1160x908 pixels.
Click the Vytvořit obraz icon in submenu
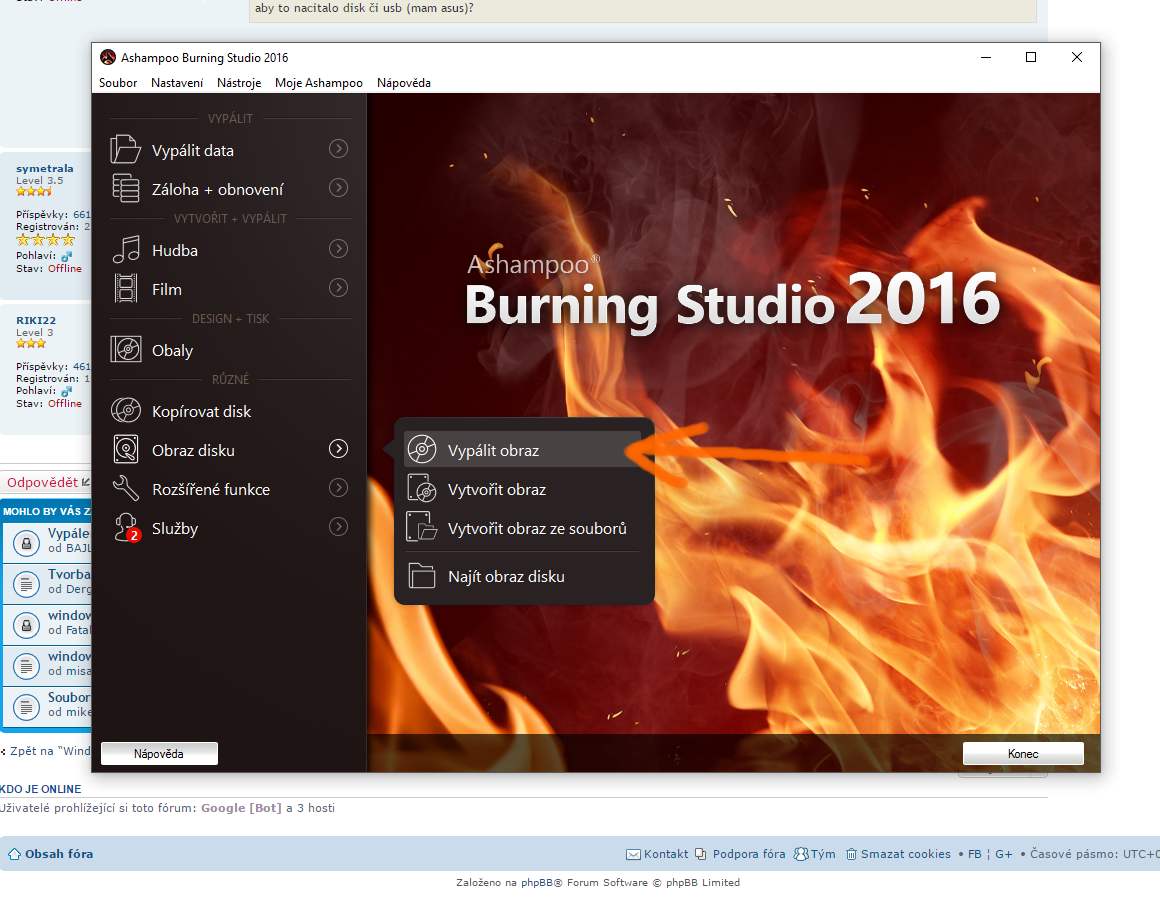[x=422, y=488]
